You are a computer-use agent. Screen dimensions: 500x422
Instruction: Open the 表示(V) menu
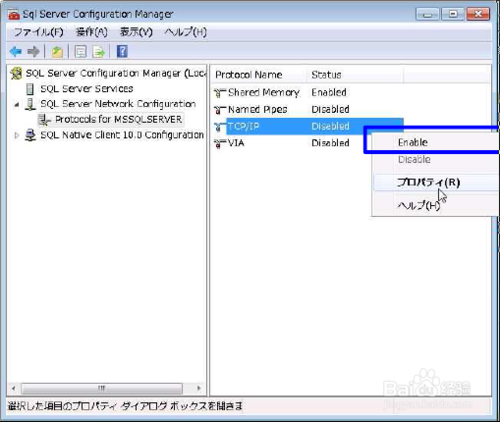[136, 32]
